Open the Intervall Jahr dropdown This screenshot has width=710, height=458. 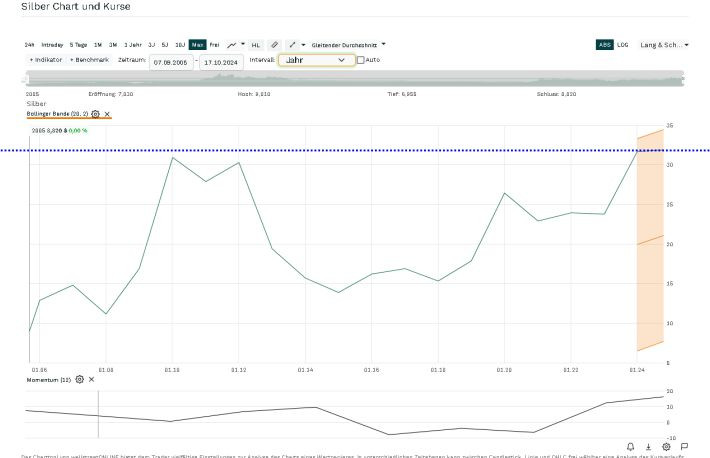tap(317, 60)
